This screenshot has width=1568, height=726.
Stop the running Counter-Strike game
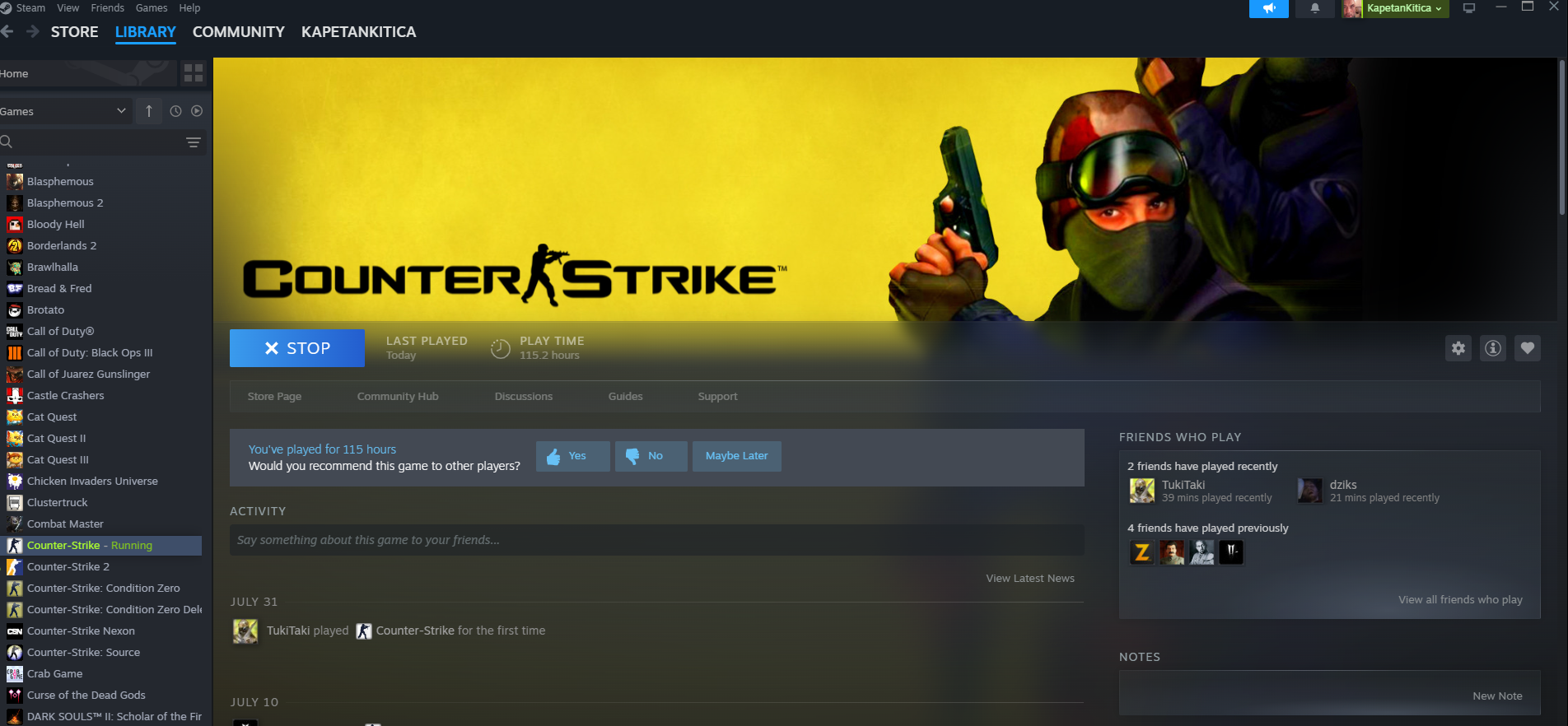(297, 348)
